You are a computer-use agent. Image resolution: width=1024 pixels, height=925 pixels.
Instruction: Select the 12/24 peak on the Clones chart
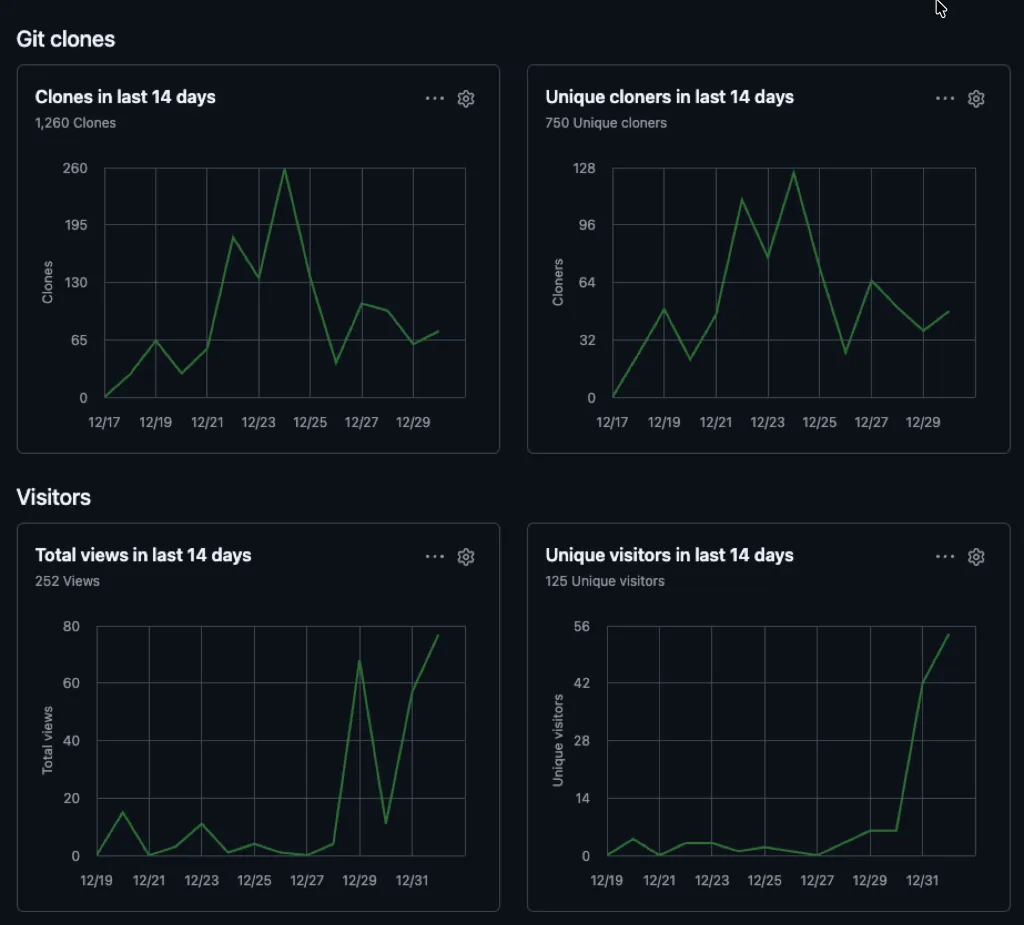point(284,170)
